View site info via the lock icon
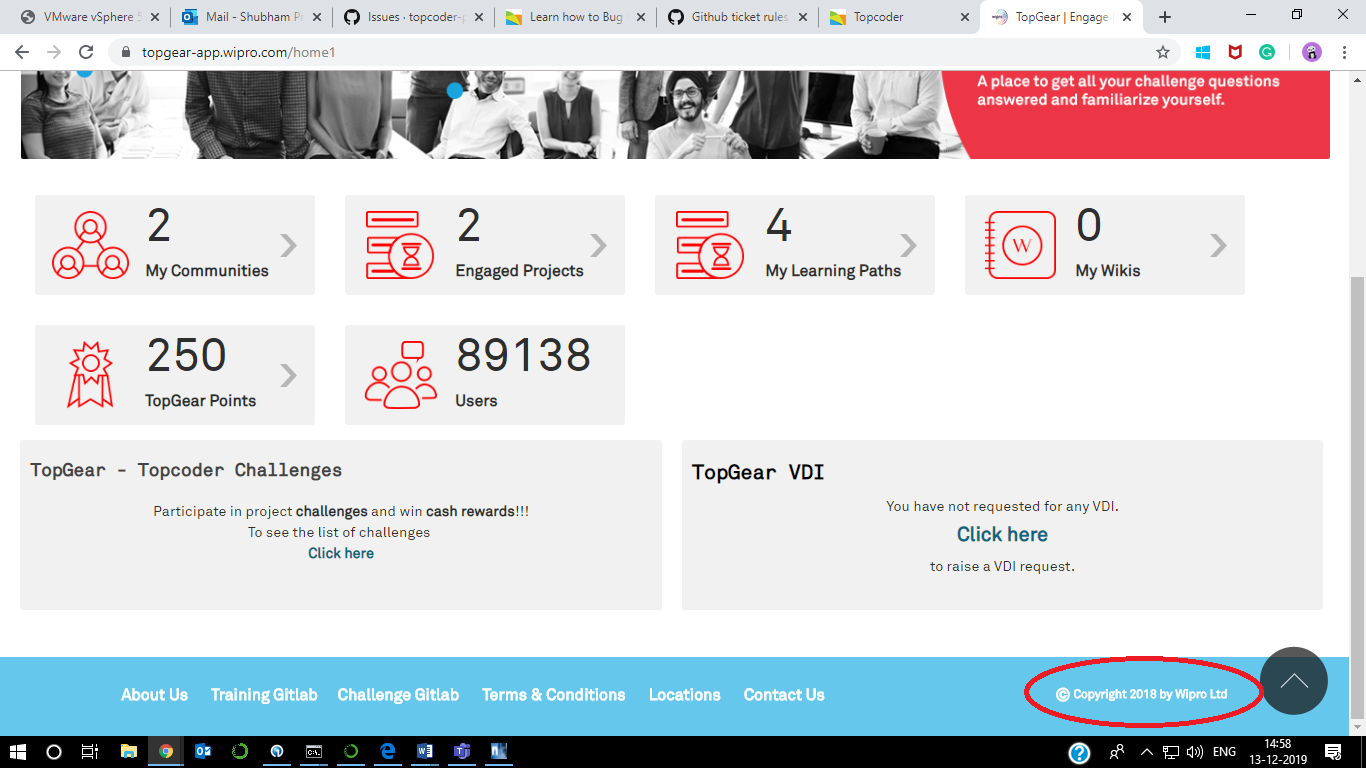 (125, 52)
